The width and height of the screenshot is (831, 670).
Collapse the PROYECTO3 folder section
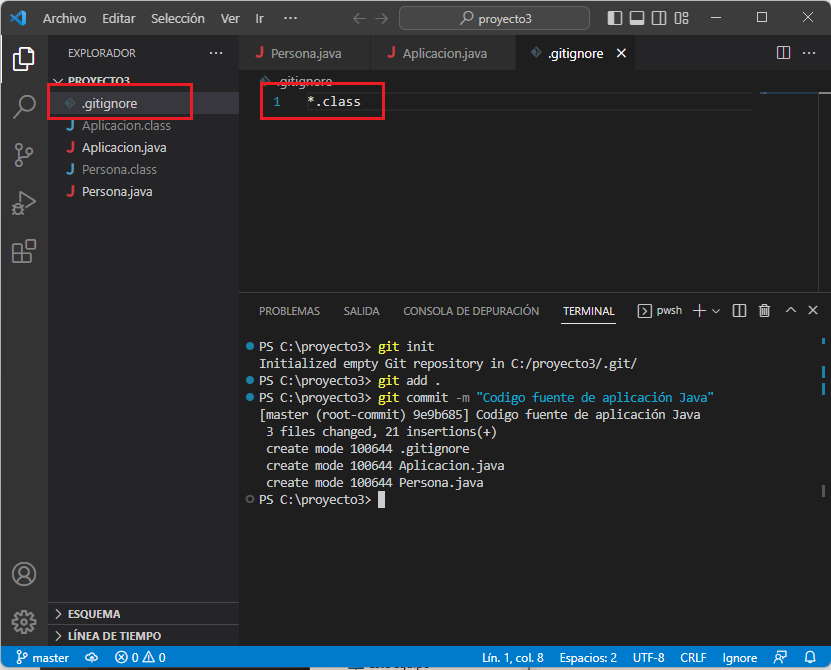[x=99, y=80]
